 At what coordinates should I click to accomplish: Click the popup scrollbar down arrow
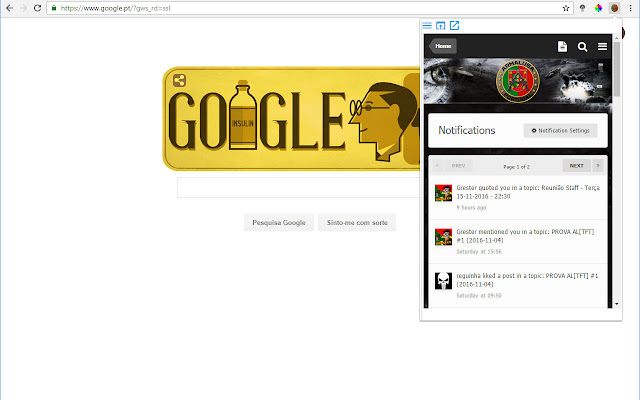point(616,304)
